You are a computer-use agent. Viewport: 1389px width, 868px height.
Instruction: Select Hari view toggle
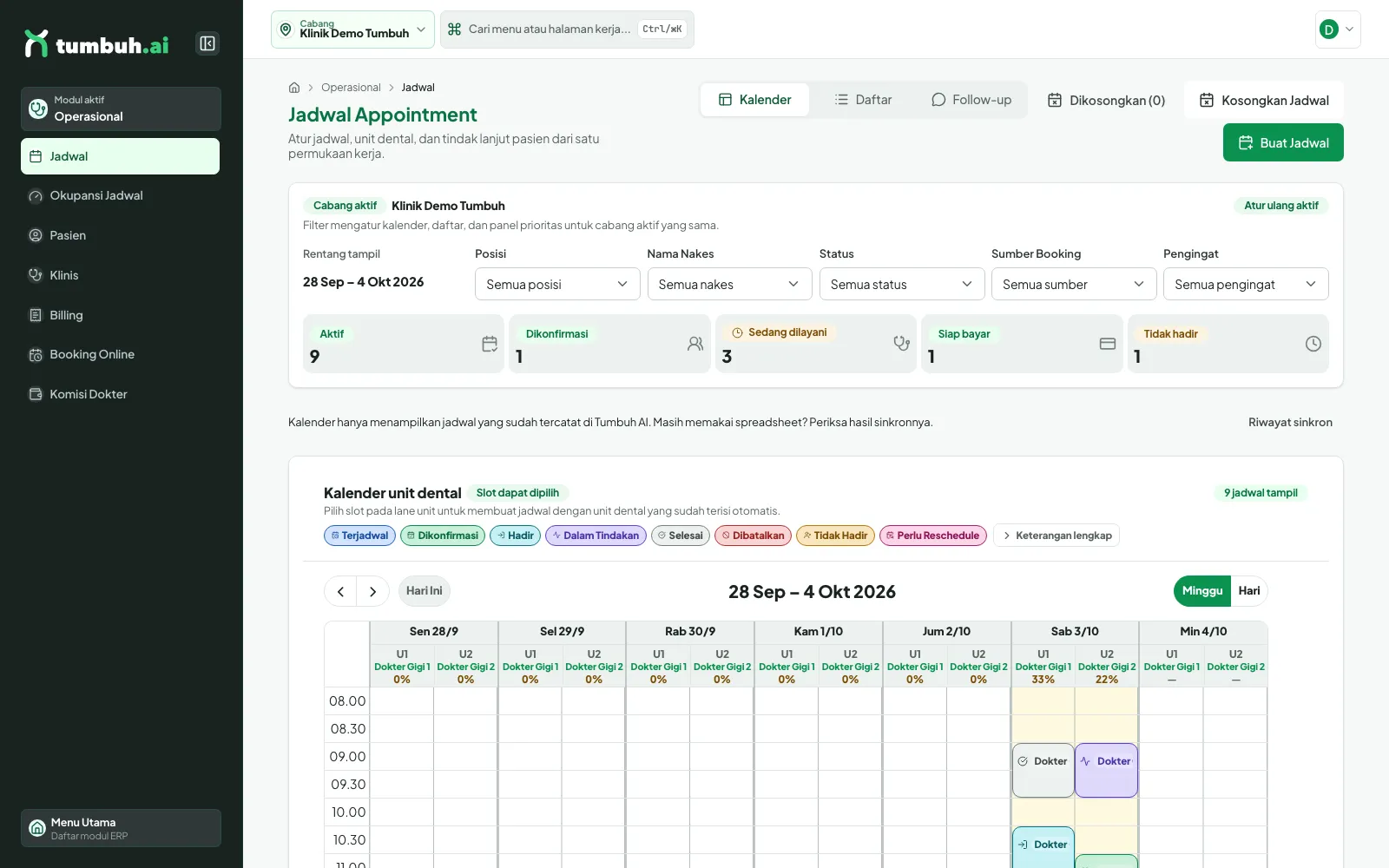coord(1249,591)
